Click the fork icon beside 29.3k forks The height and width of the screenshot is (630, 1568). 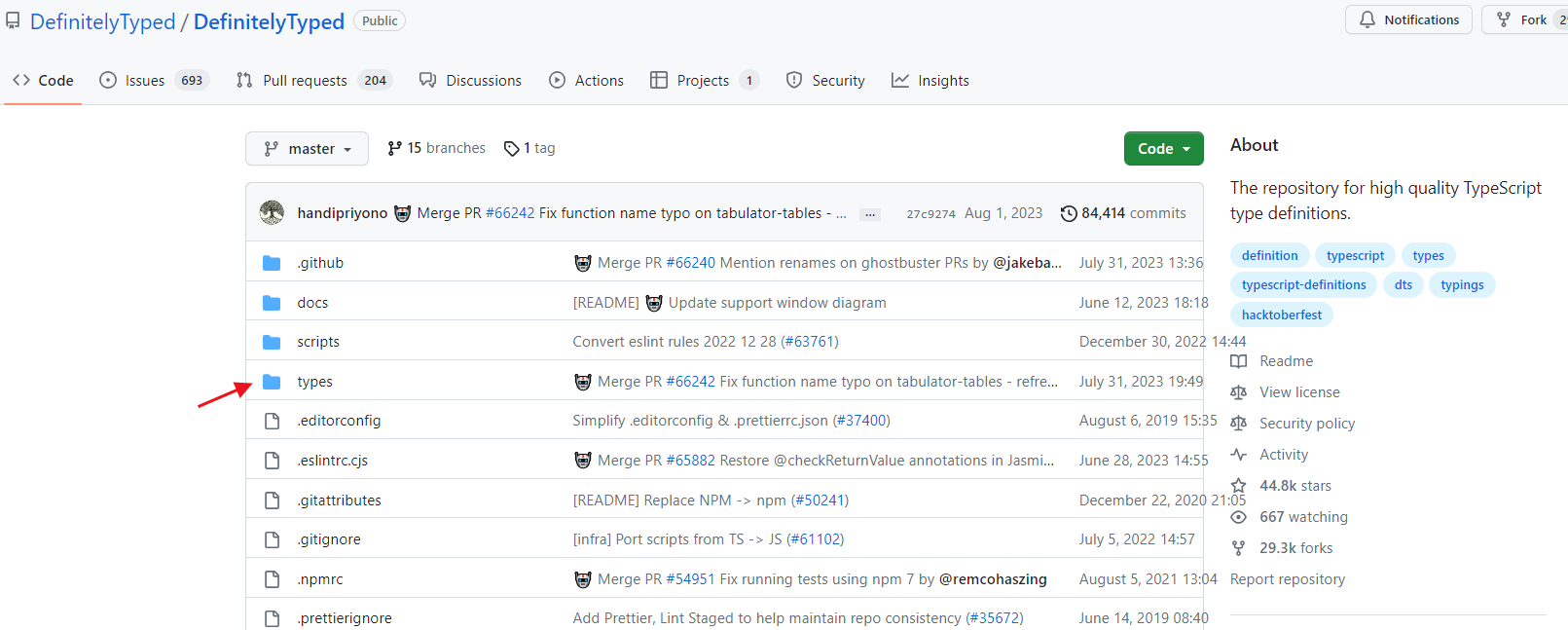point(1238,548)
